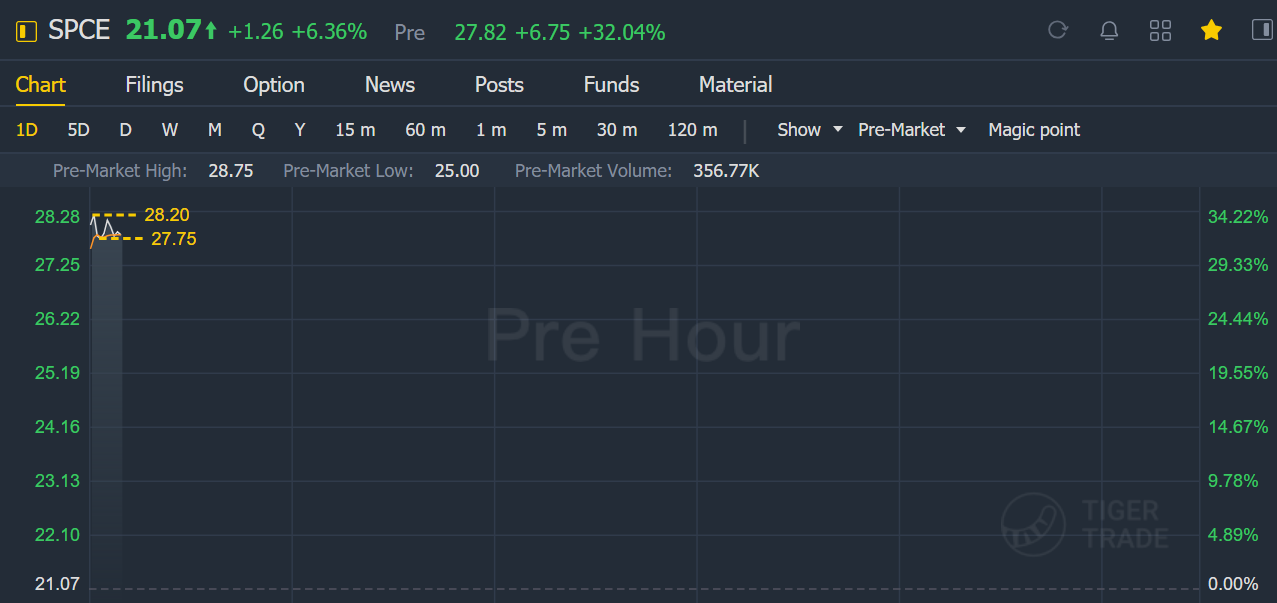Viewport: 1277px width, 603px height.
Task: Open the grid layout icon
Action: coord(1160,30)
